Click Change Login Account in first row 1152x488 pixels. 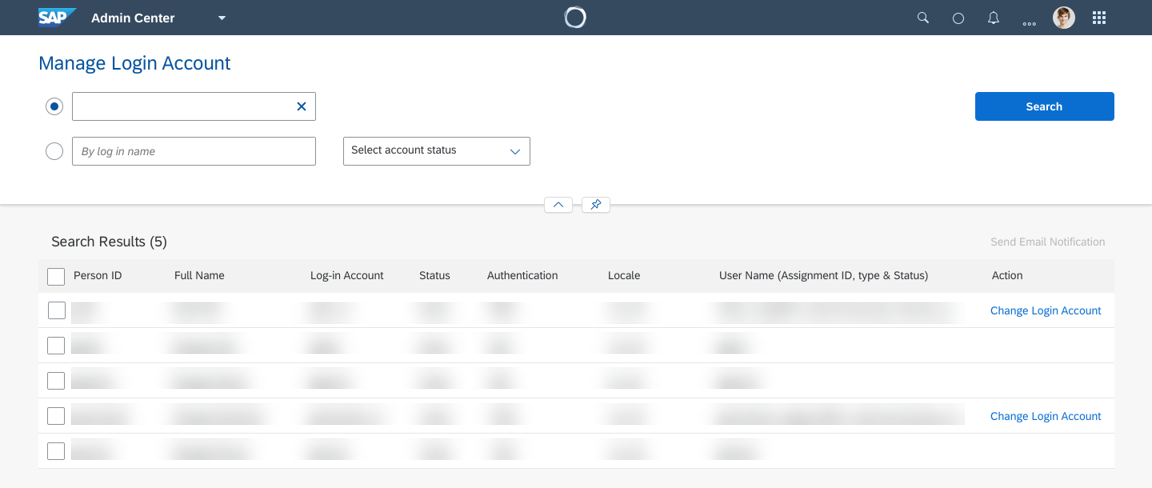[x=1045, y=311]
